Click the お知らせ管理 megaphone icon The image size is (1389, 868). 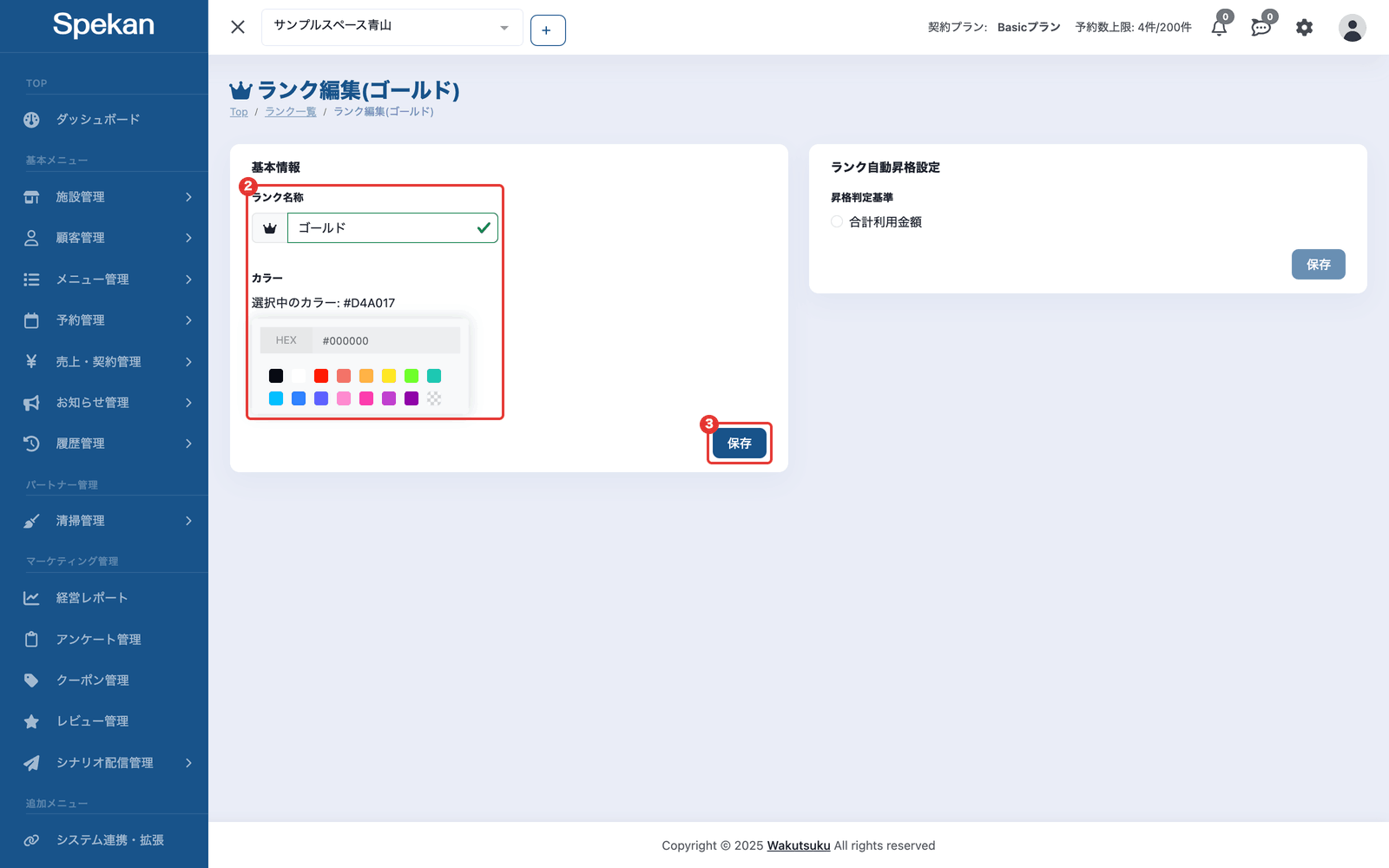point(31,403)
